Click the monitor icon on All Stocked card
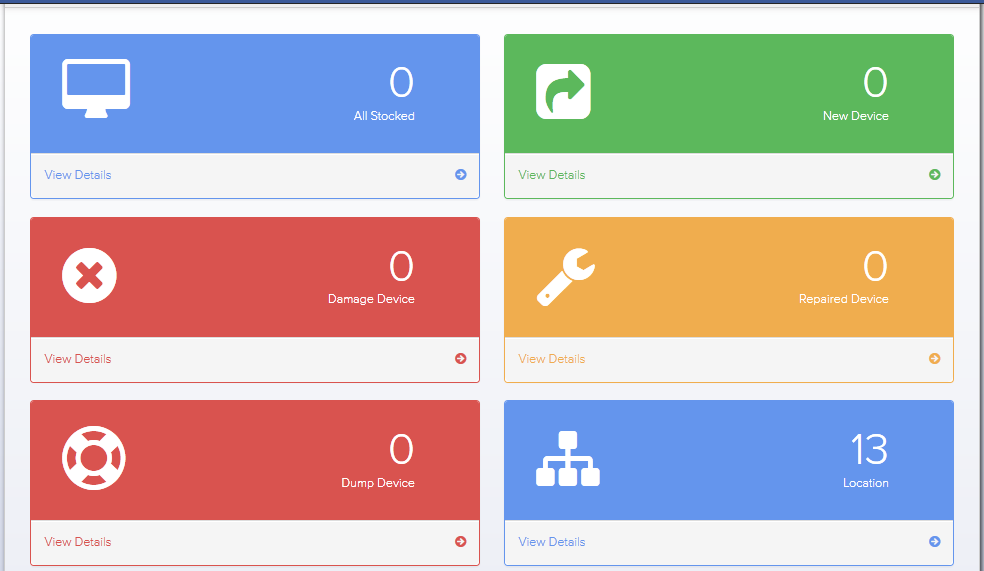The height and width of the screenshot is (571, 984). coord(96,88)
